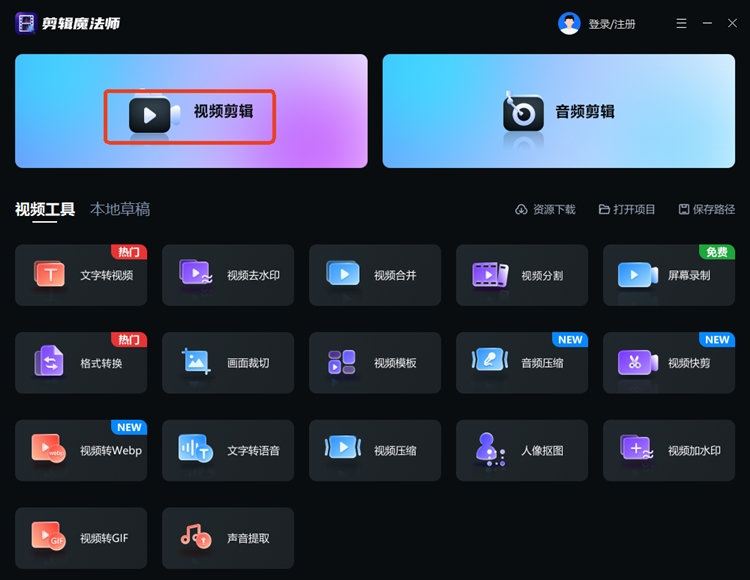This screenshot has height=580, width=750.
Task: Click the 声音提取 label
Action: click(x=248, y=538)
